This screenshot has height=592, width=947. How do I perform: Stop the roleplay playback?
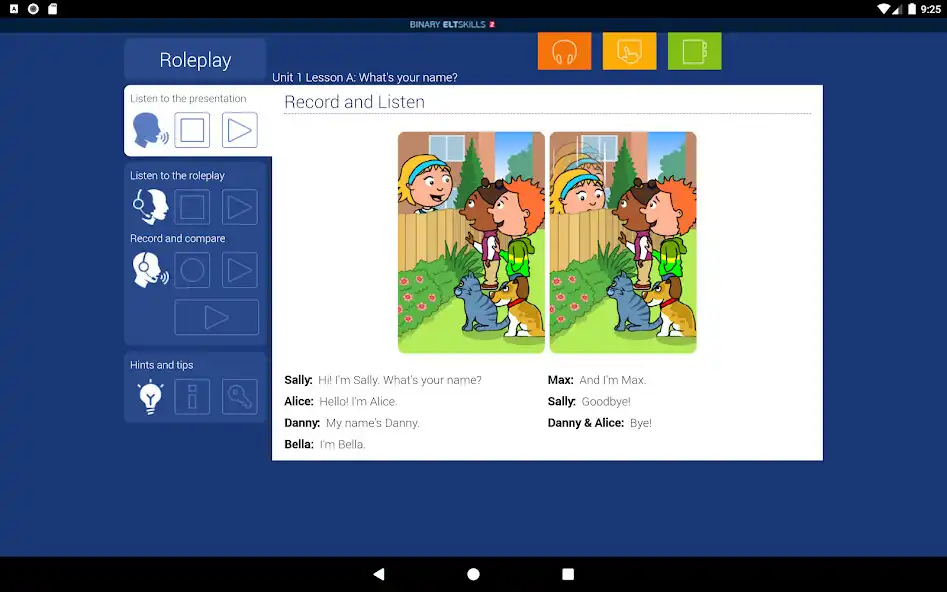[191, 206]
